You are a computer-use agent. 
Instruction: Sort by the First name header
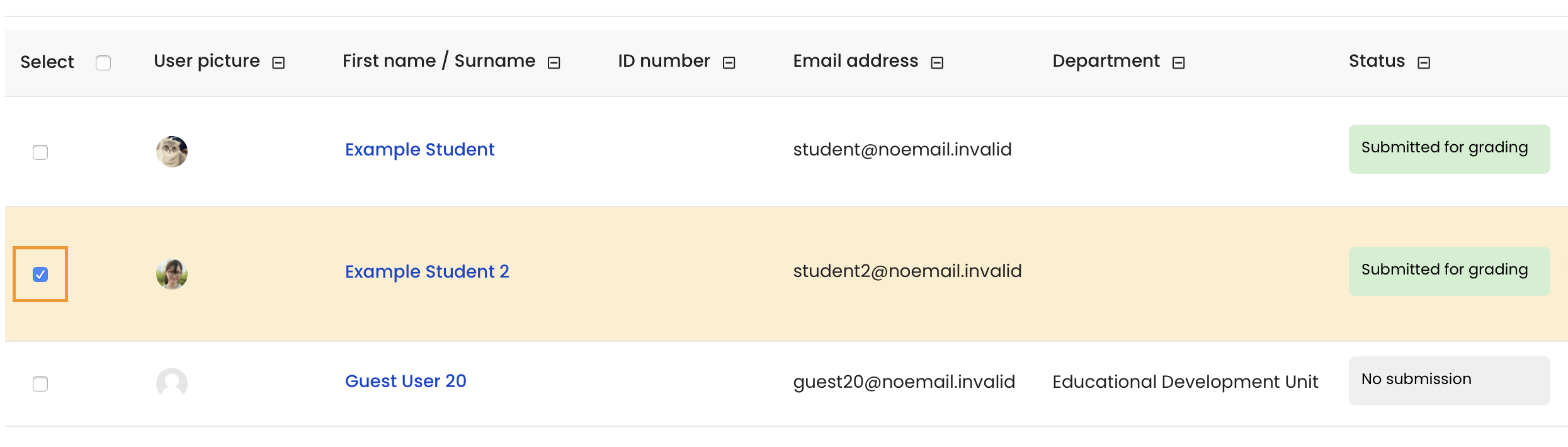click(x=389, y=60)
